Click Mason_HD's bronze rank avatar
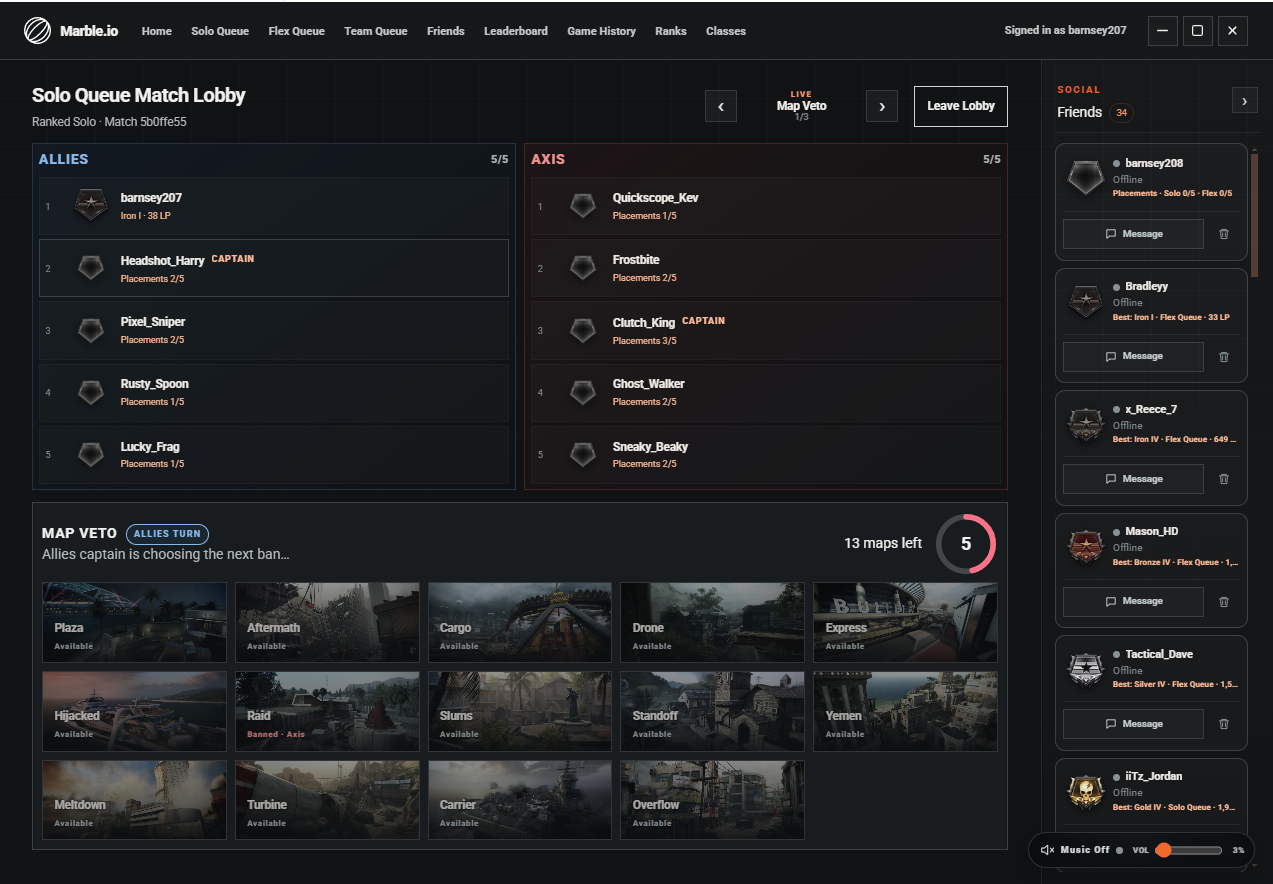The height and width of the screenshot is (884, 1273). [x=1086, y=546]
